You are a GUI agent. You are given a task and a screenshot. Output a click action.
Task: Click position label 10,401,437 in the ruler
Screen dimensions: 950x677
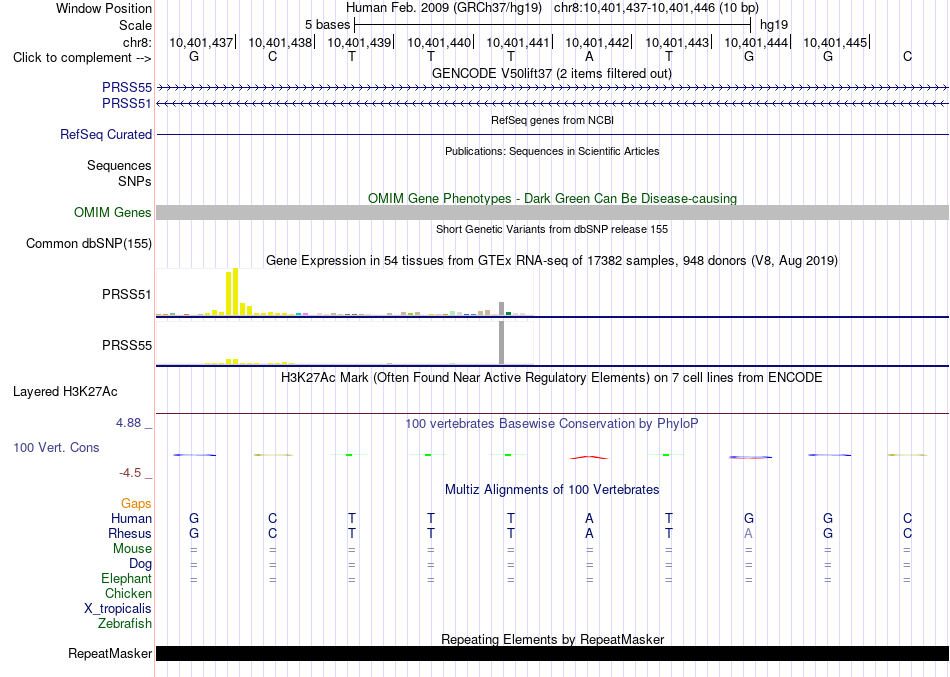201,42
